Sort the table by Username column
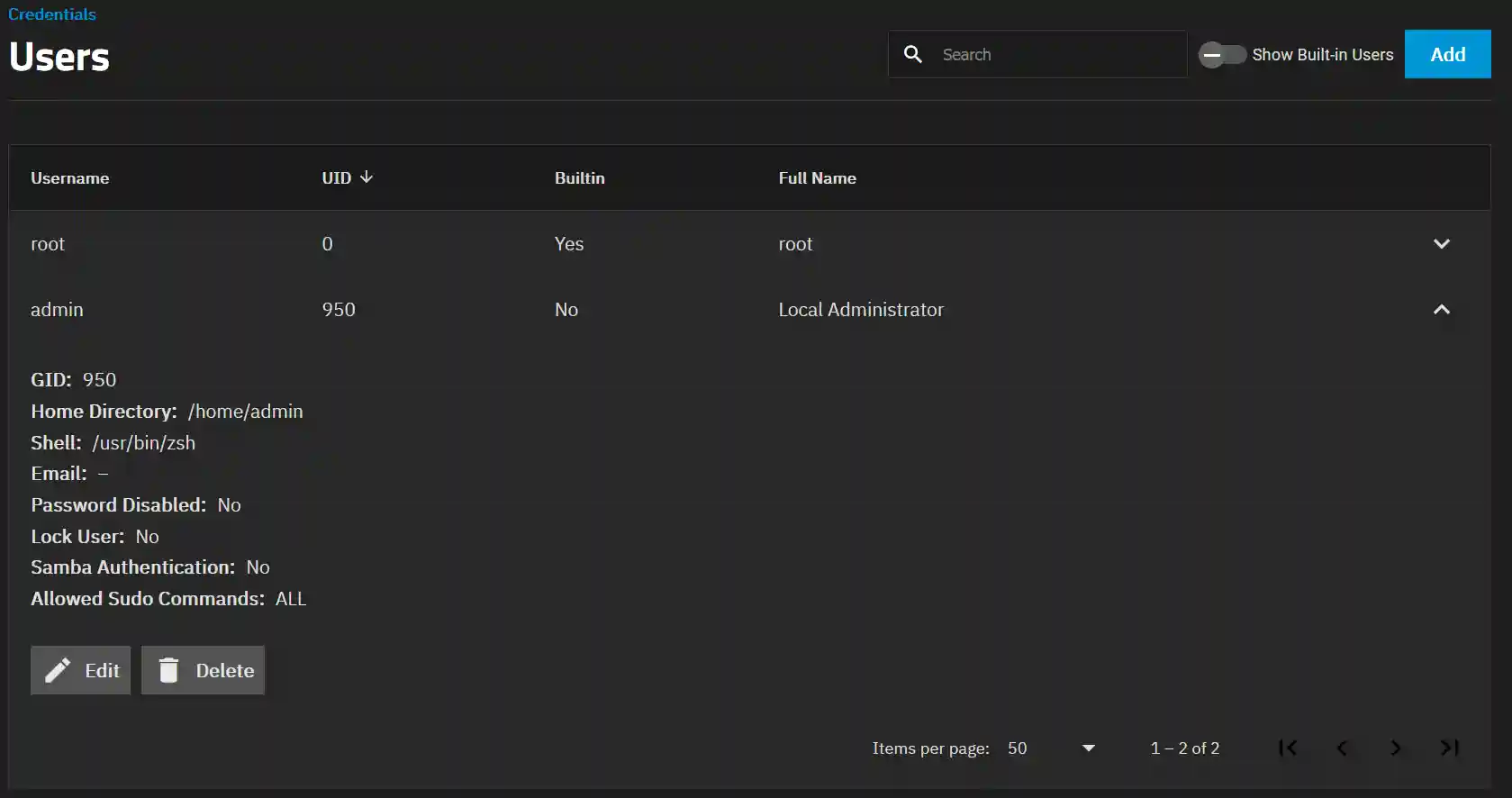 click(69, 178)
